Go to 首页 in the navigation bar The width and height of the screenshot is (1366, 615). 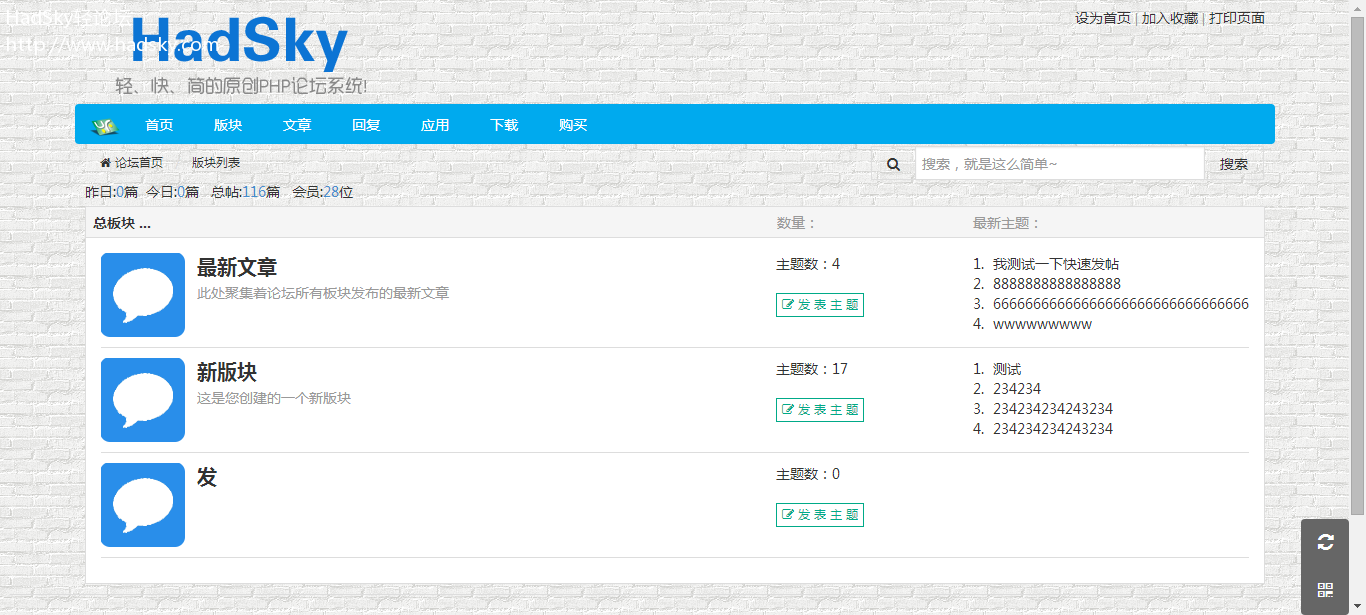coord(159,125)
